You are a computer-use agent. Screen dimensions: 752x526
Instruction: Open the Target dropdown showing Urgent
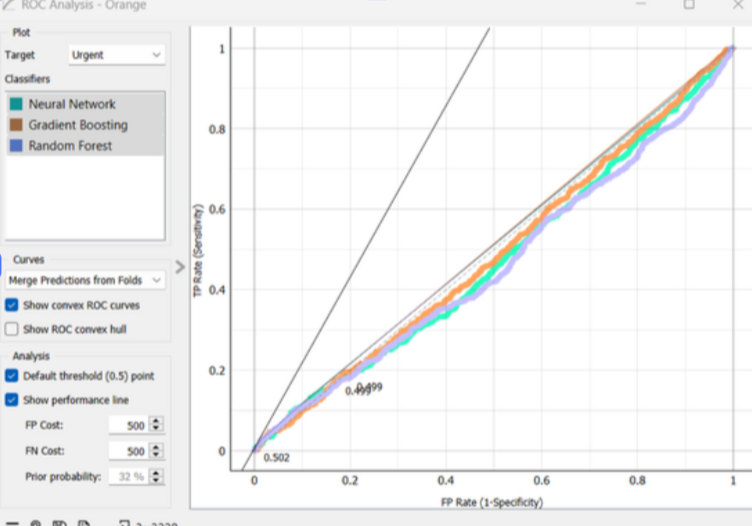click(x=117, y=55)
